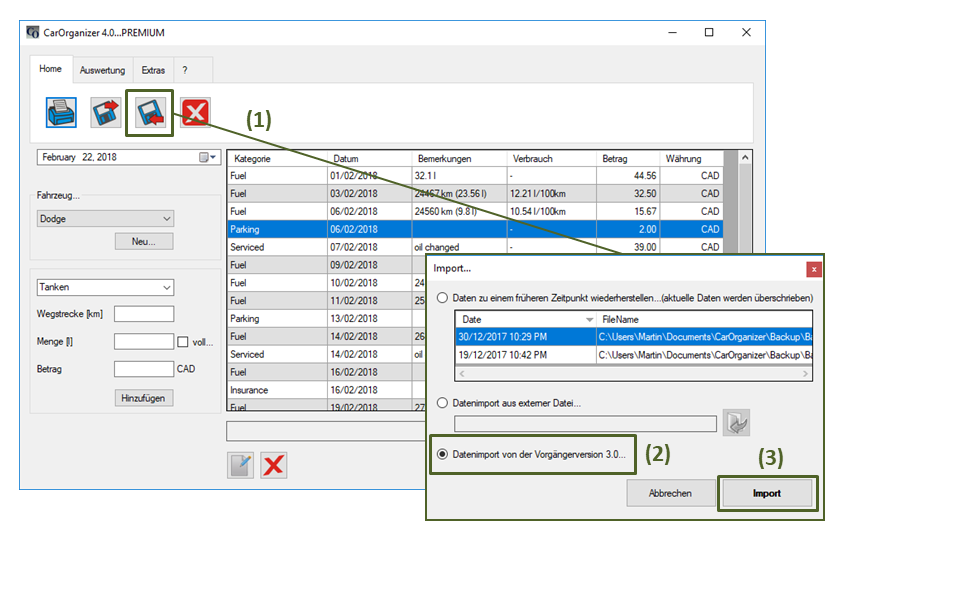The width and height of the screenshot is (960, 600).
Task: Choose 'Datenimport von der Vorgängerversion 3.0' option
Action: coord(443,454)
